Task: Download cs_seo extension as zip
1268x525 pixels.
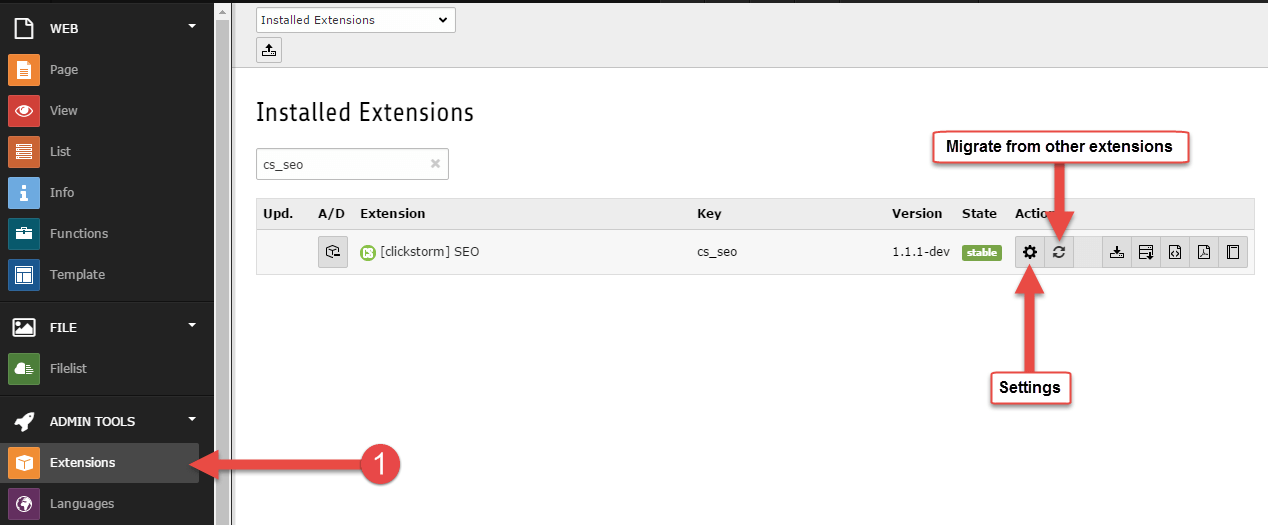Action: point(1117,253)
